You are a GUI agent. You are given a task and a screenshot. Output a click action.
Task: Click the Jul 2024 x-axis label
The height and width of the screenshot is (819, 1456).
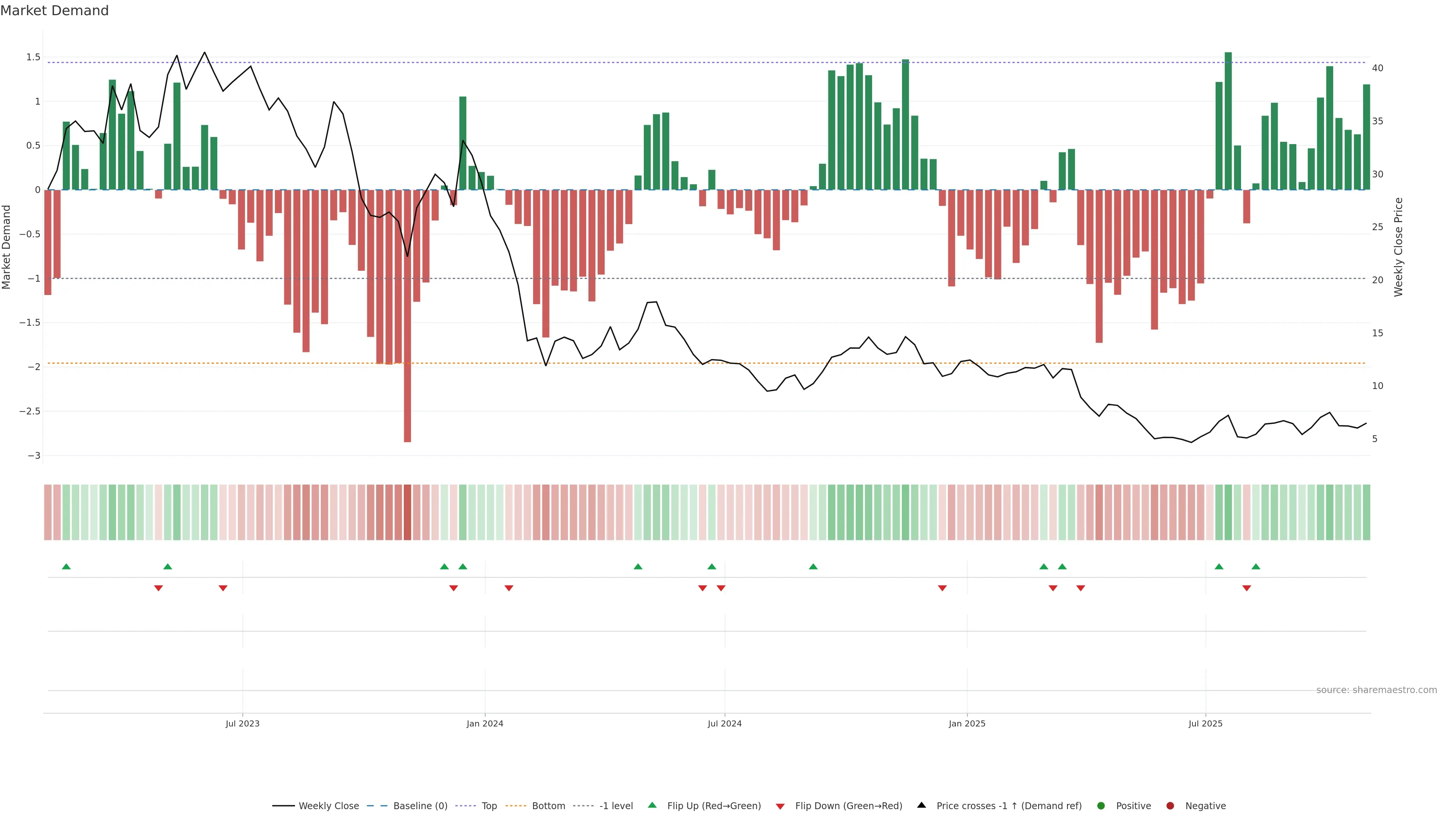(x=724, y=723)
